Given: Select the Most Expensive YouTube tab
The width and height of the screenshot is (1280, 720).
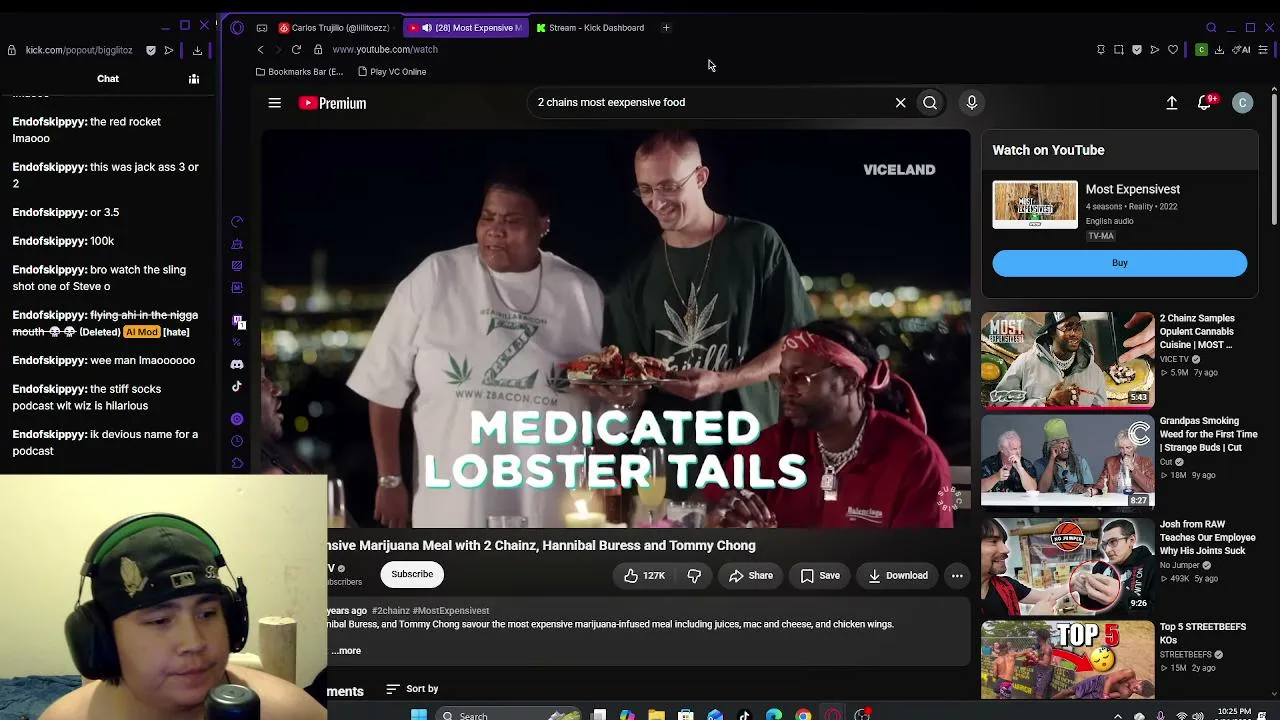Looking at the screenshot, I should pyautogui.click(x=468, y=28).
